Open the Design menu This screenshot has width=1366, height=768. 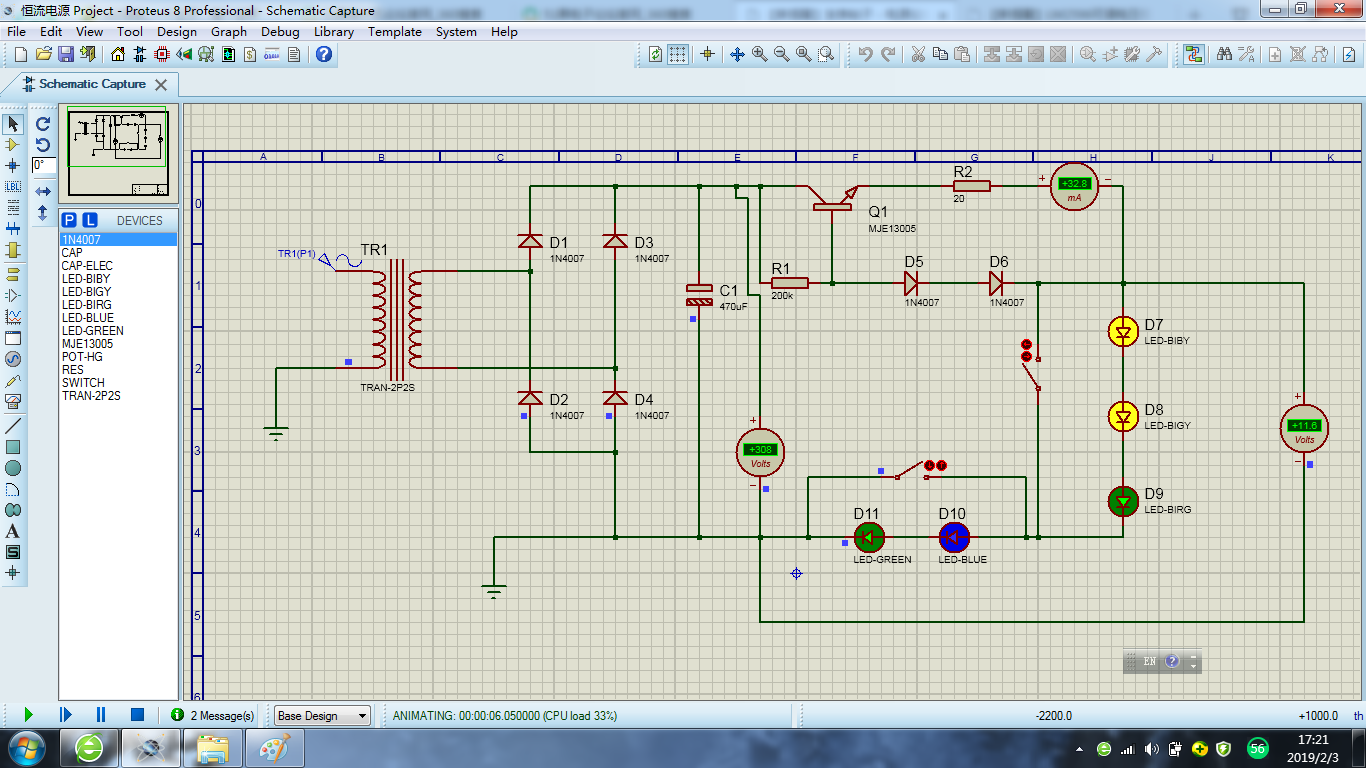(177, 31)
